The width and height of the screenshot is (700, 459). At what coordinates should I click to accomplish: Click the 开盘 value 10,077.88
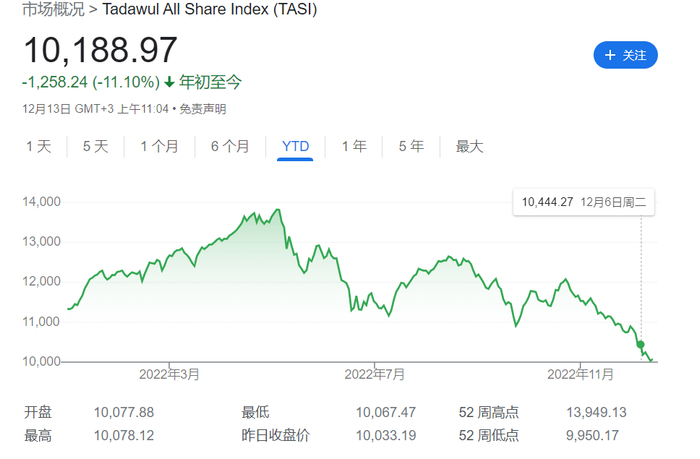pos(124,412)
